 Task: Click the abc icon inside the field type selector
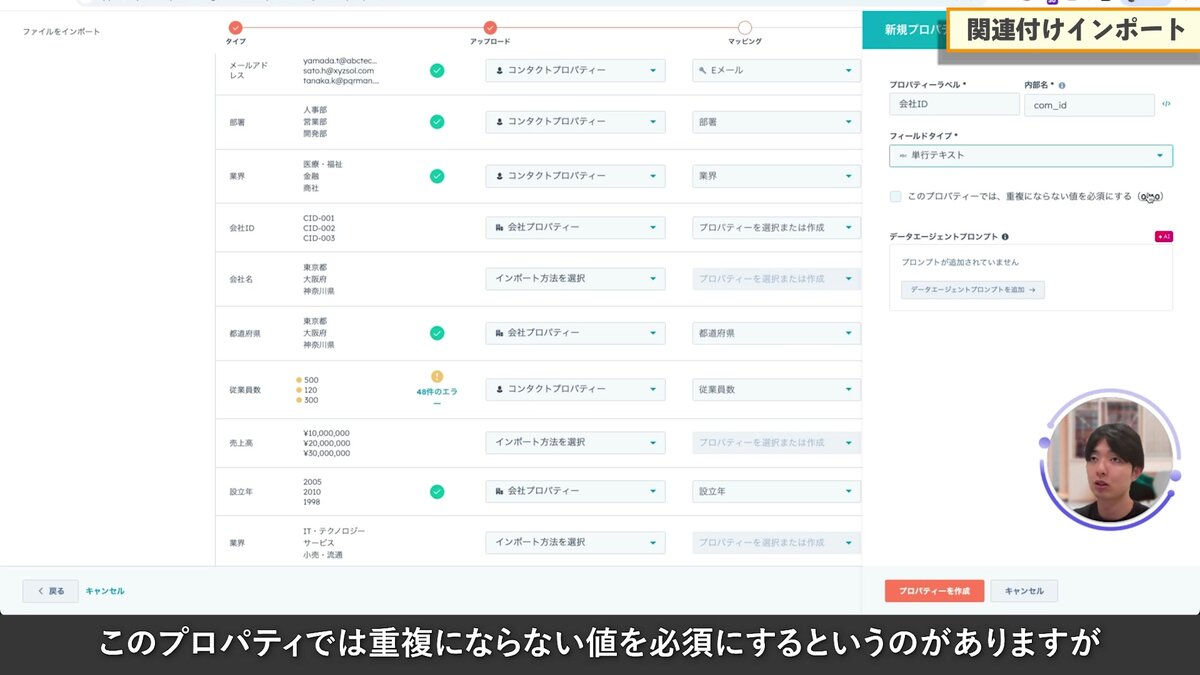(x=903, y=155)
